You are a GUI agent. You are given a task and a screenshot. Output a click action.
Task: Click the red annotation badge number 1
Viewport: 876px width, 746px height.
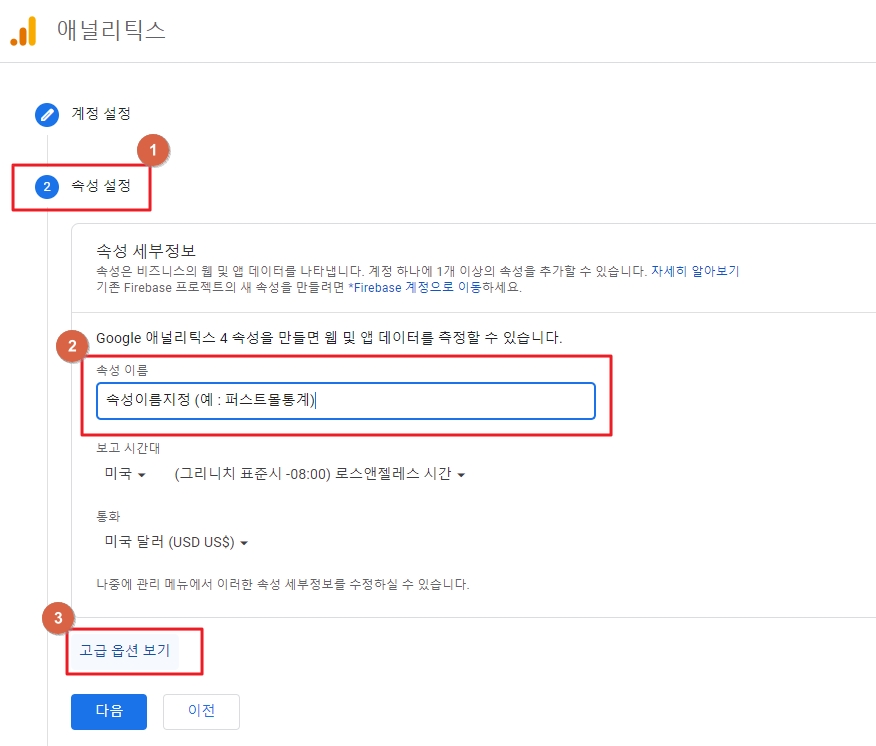coord(153,150)
